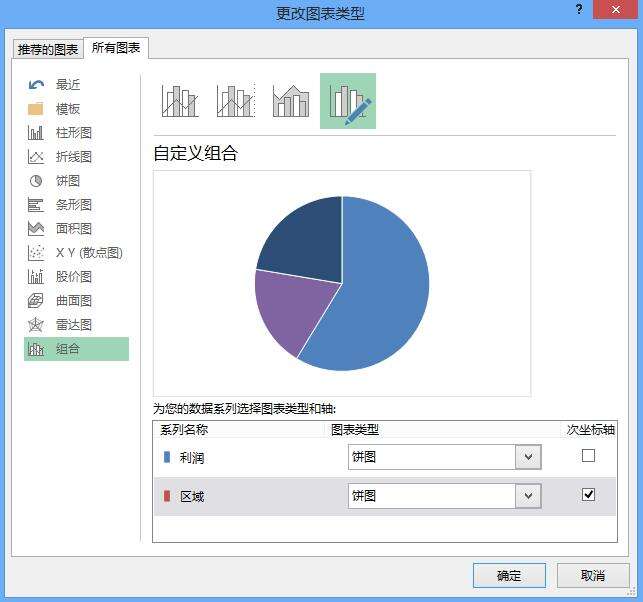Switch to the 所有图表 tab
Viewport: 643px width, 602px height.
116,48
